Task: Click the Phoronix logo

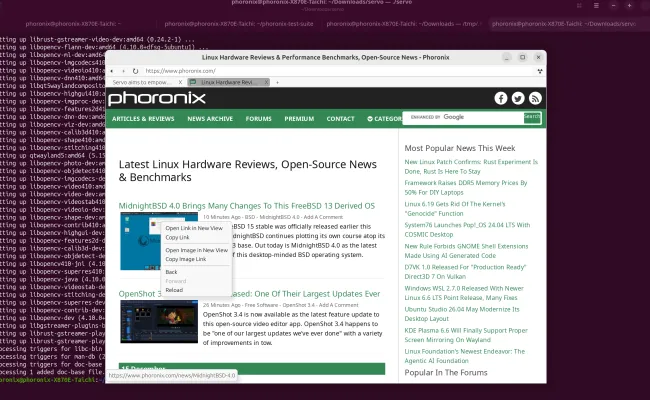Action: [158, 98]
